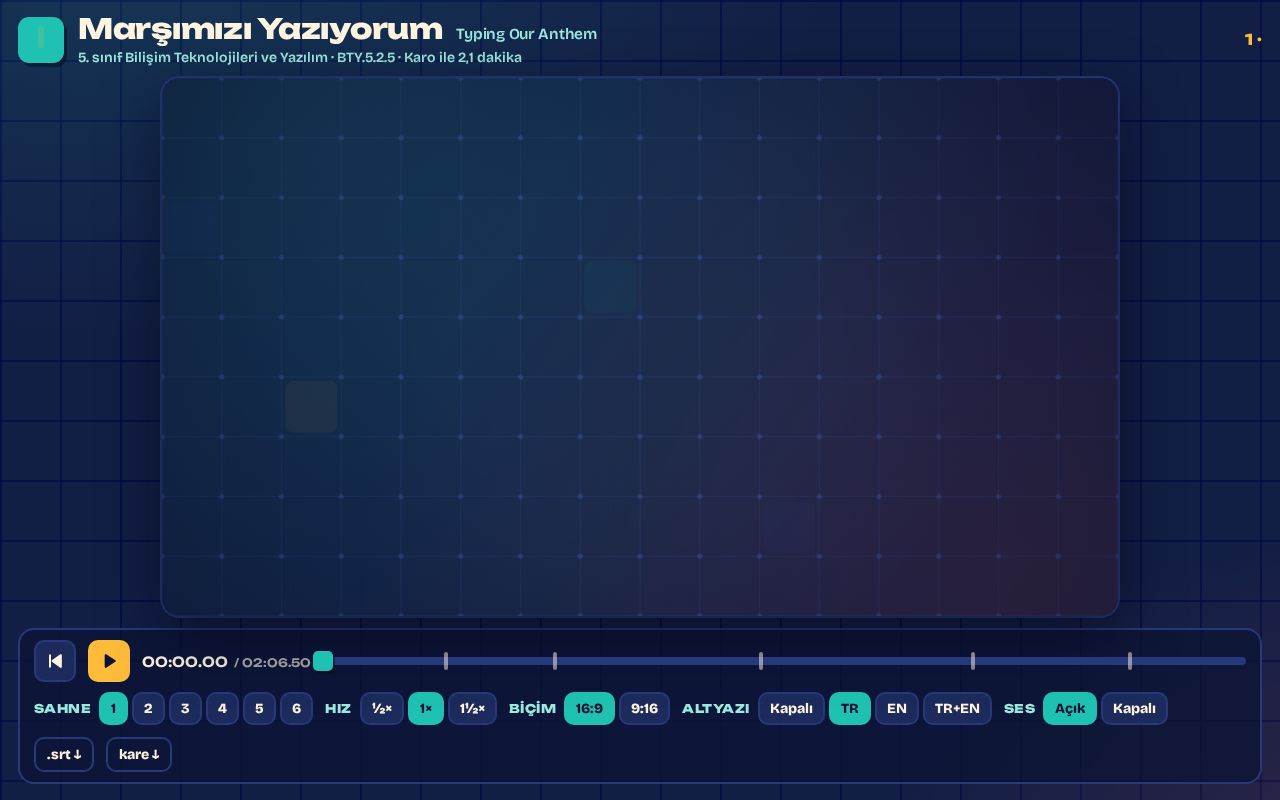Download subtitles with the .srt button

click(x=64, y=755)
